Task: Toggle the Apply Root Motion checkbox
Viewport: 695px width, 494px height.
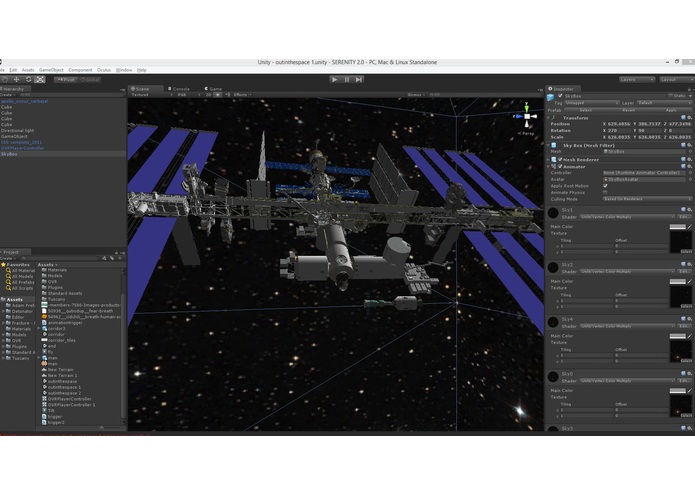Action: pos(605,186)
